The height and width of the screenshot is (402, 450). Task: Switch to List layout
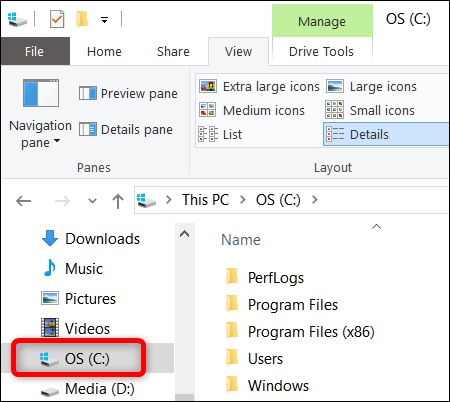coord(220,134)
